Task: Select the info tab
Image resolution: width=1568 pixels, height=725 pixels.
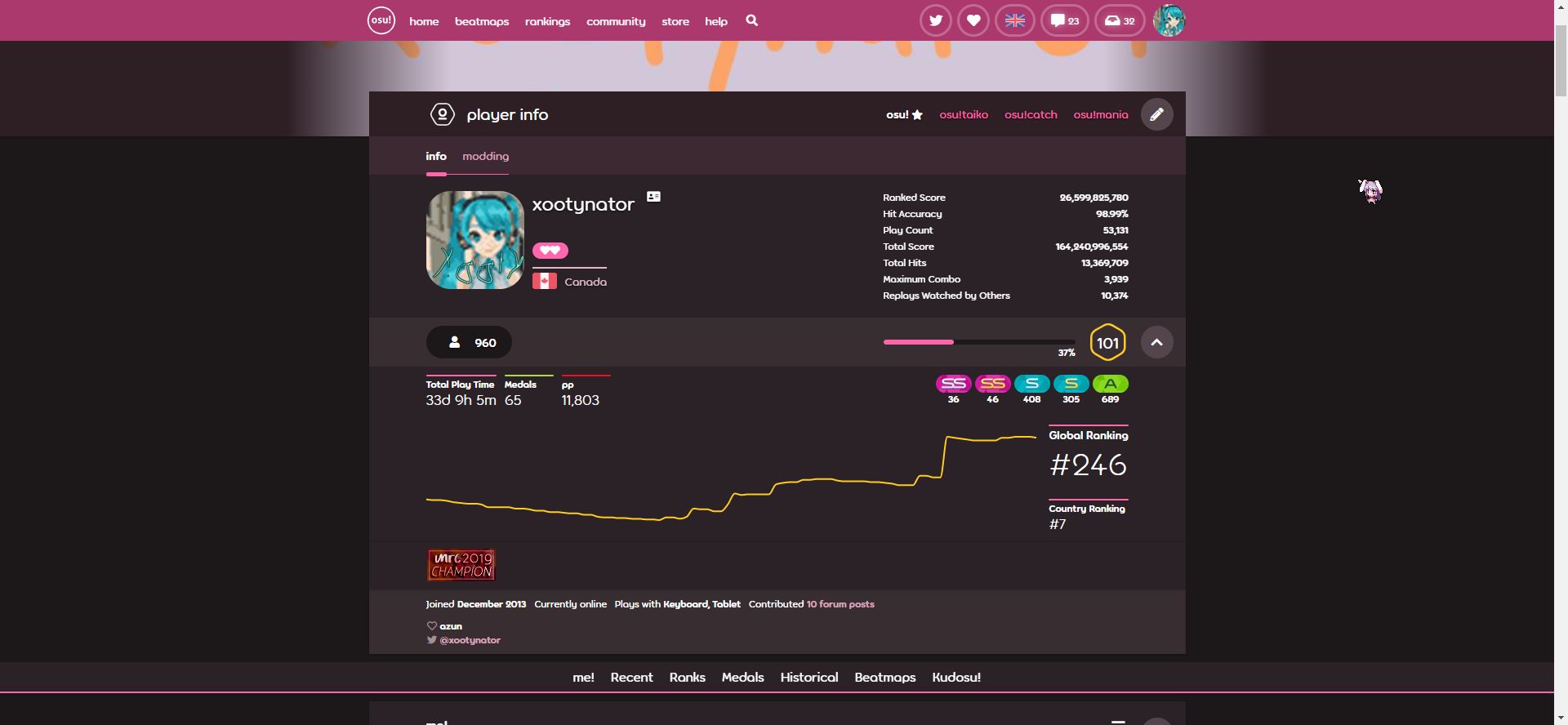Action: (x=436, y=156)
